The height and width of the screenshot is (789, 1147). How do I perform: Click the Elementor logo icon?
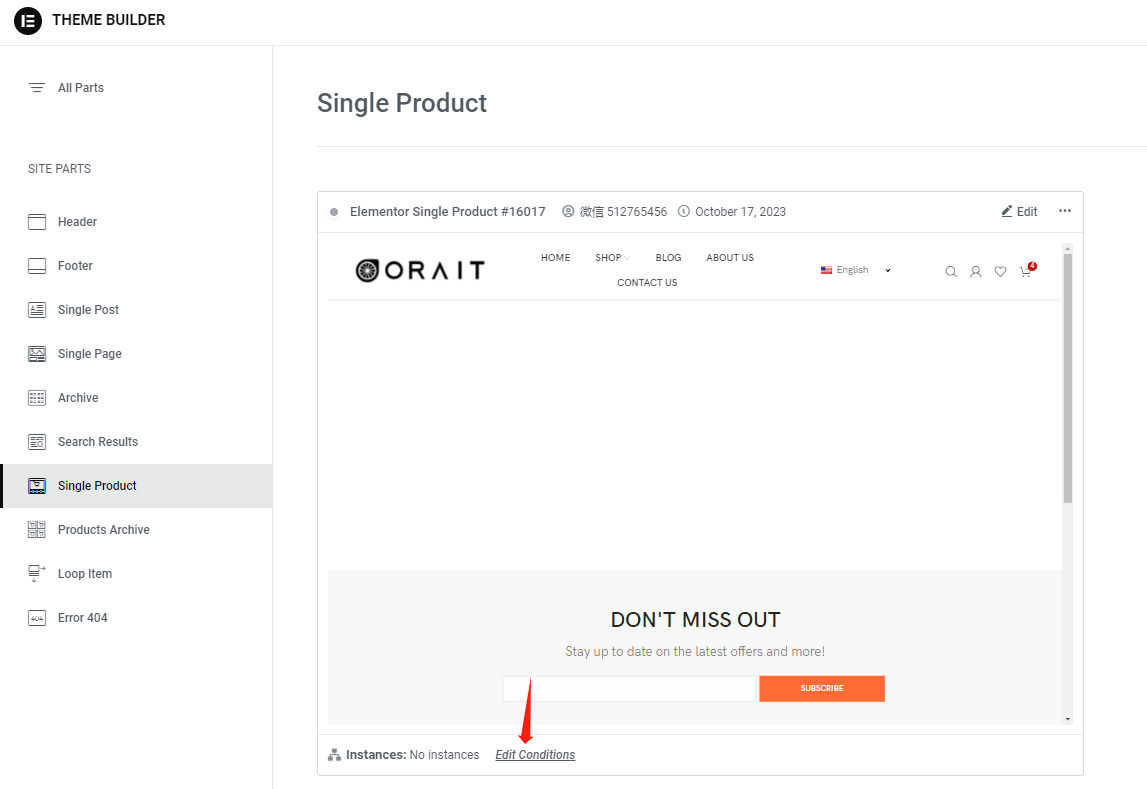coord(28,21)
